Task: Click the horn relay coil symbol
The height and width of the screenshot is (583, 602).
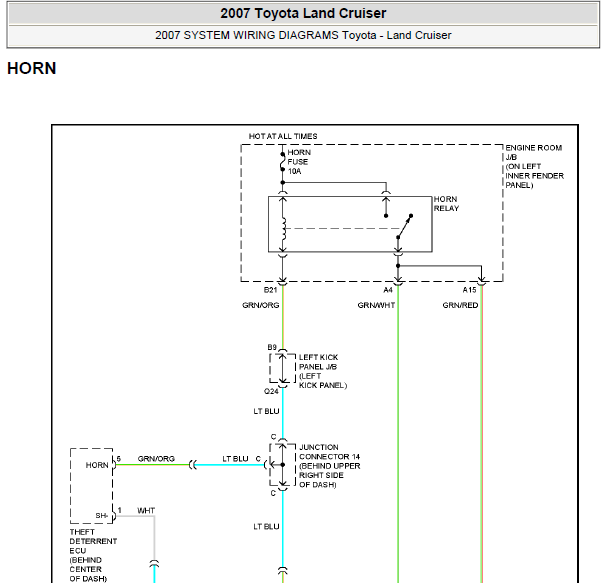Action: tap(283, 228)
